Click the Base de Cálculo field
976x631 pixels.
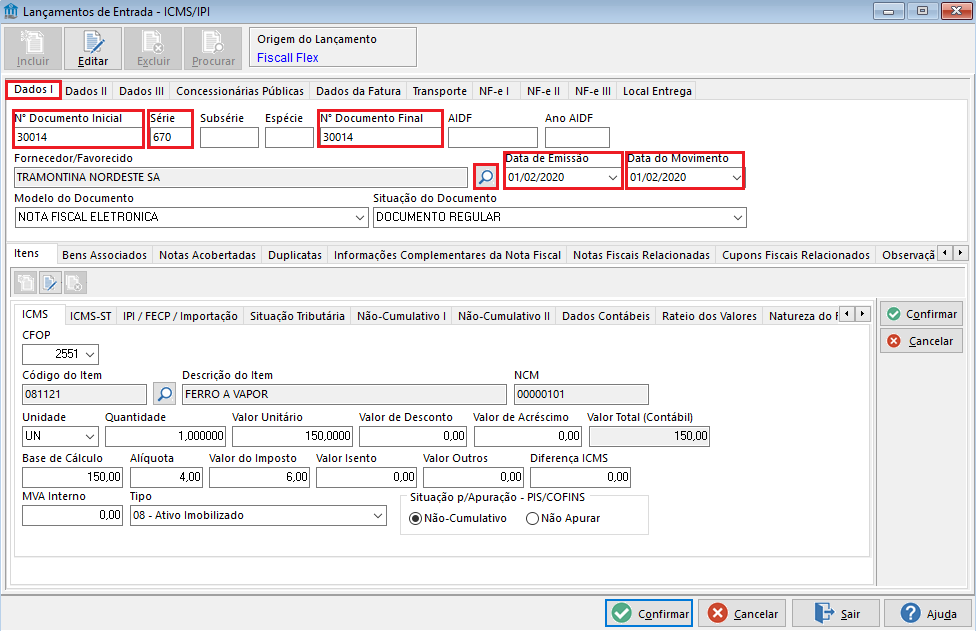72,477
